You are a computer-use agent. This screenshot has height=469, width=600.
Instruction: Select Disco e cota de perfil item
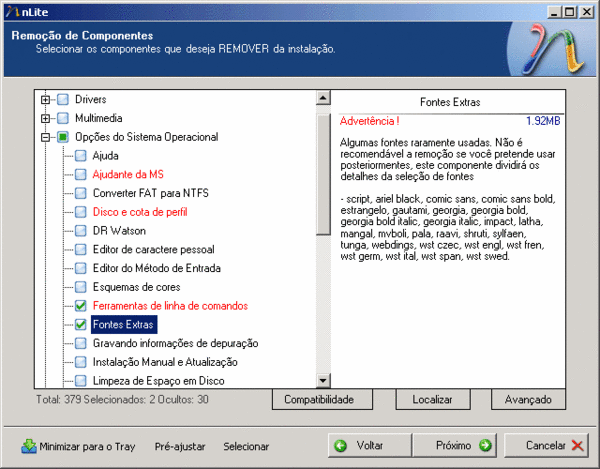(x=140, y=212)
